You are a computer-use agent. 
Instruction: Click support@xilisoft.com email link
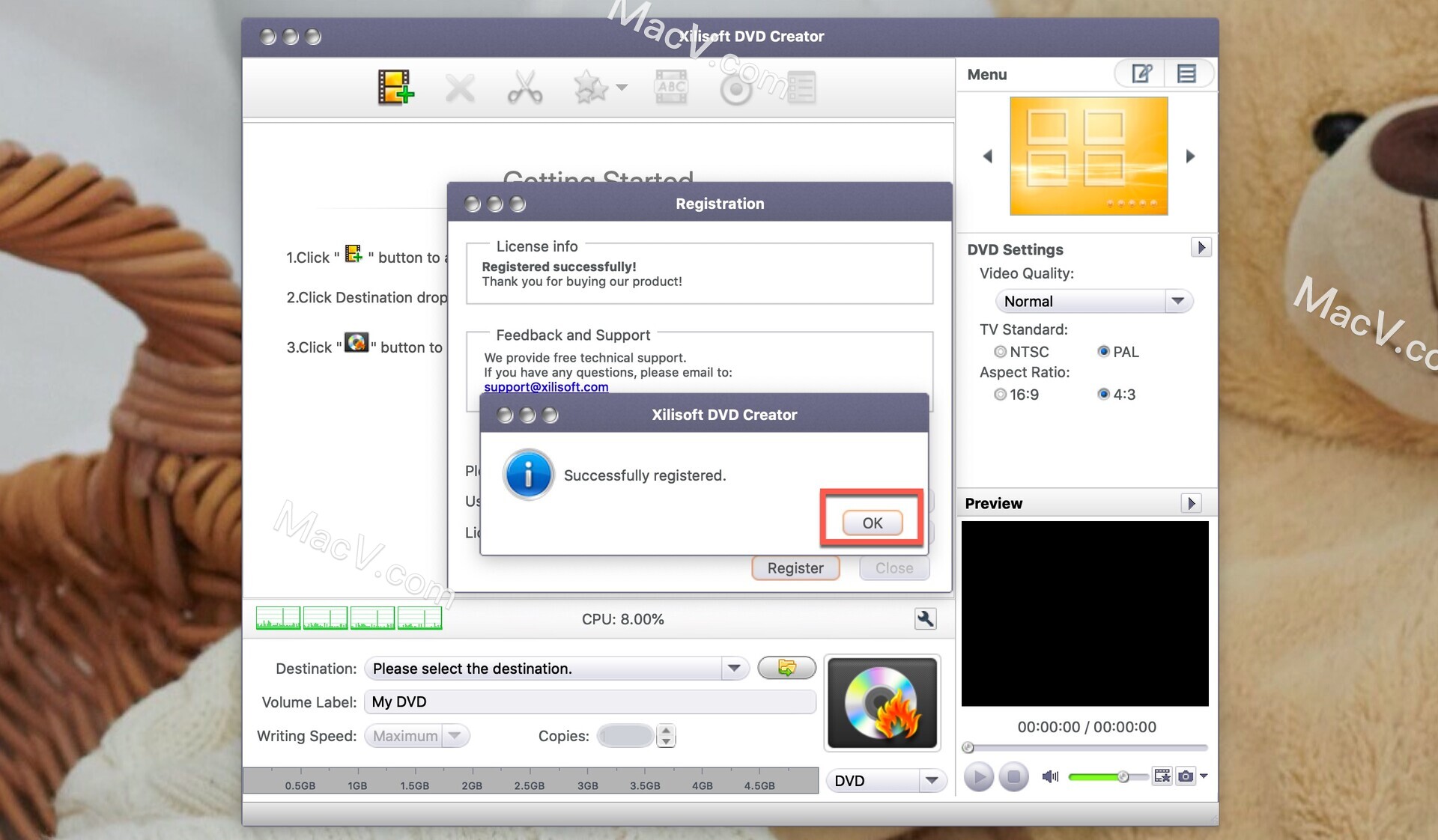click(545, 385)
